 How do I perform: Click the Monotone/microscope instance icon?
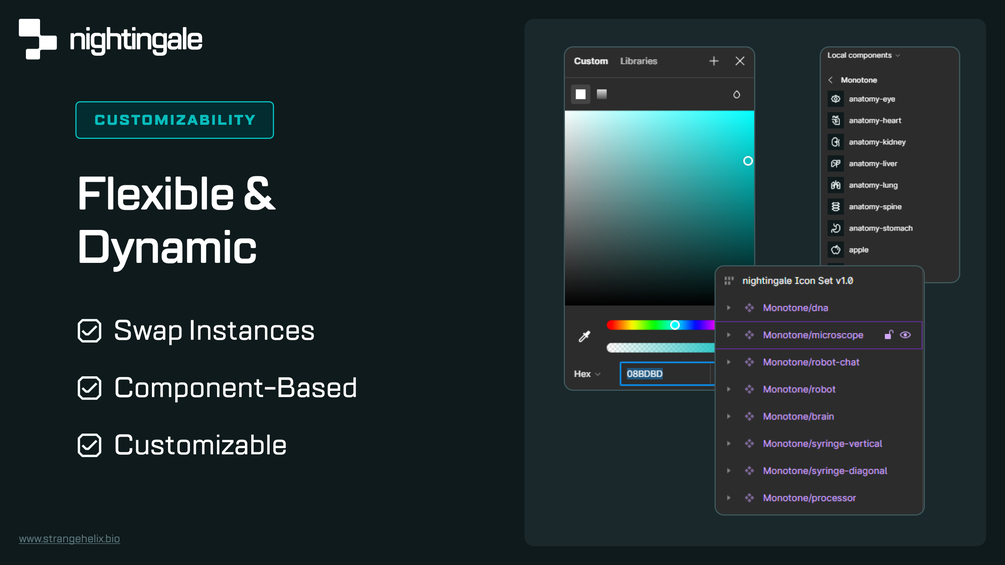(x=749, y=335)
